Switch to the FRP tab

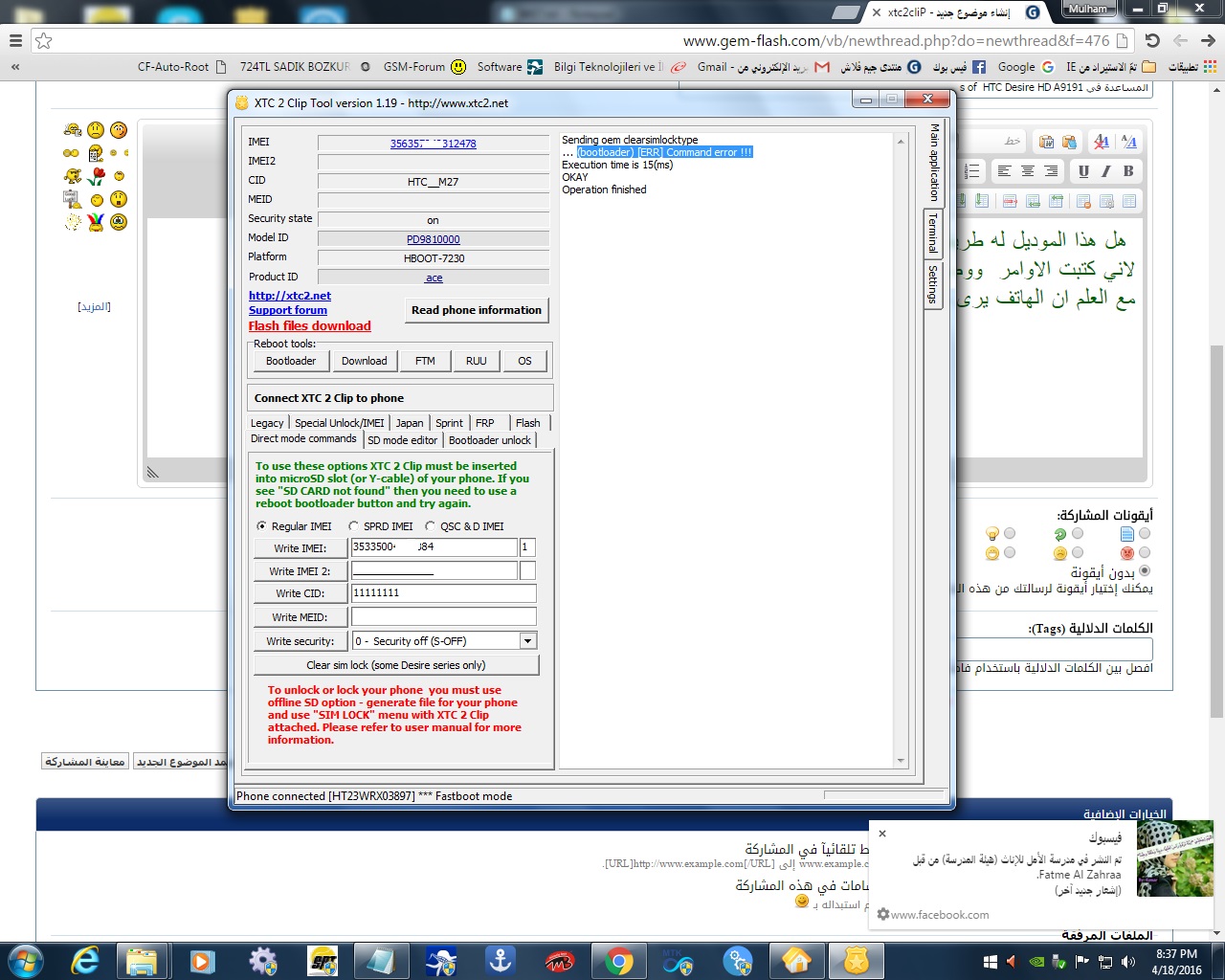(x=485, y=423)
